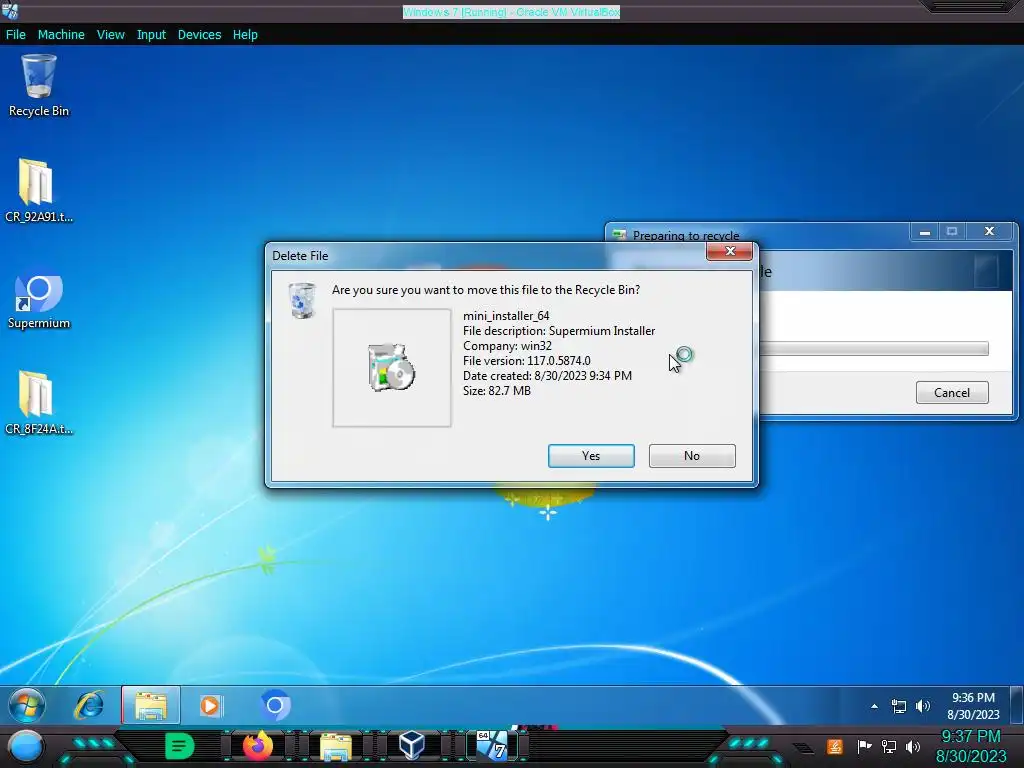1024x768 pixels.
Task: Click the Recycle Bin icon in dialog
Action: 302,300
